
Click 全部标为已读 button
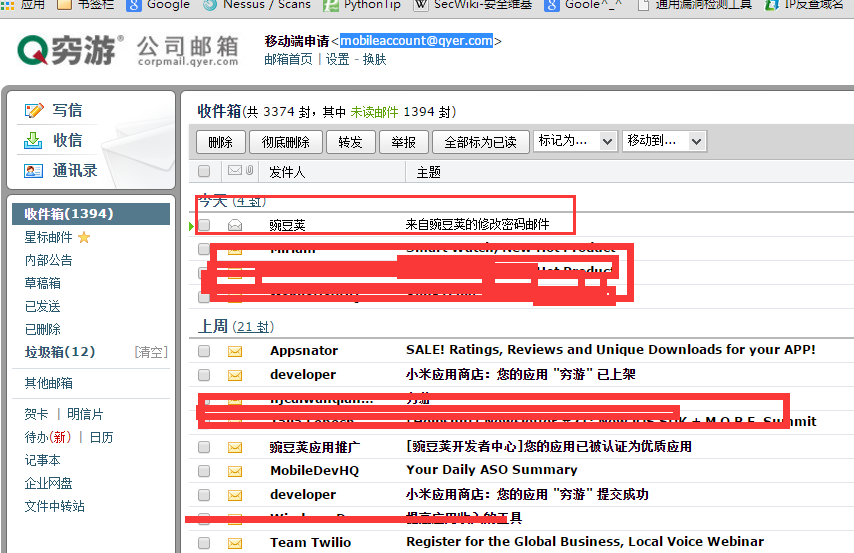[480, 142]
